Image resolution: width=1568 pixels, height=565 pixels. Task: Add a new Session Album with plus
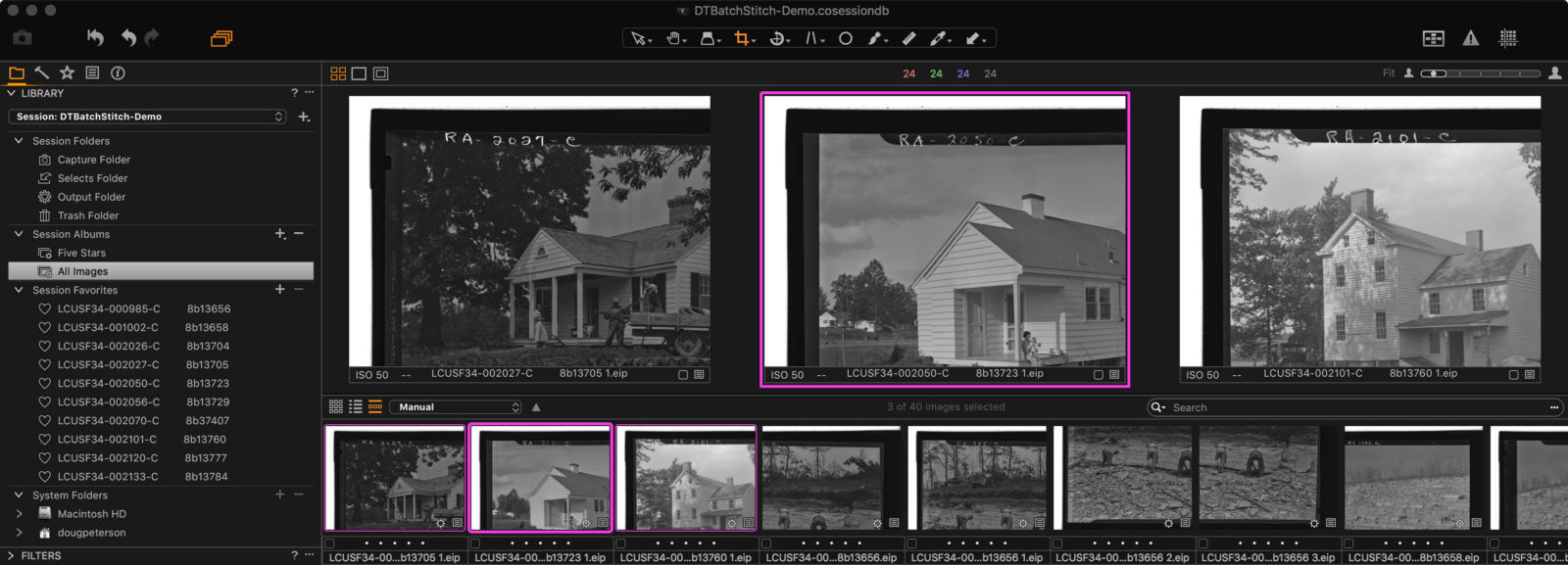[280, 234]
